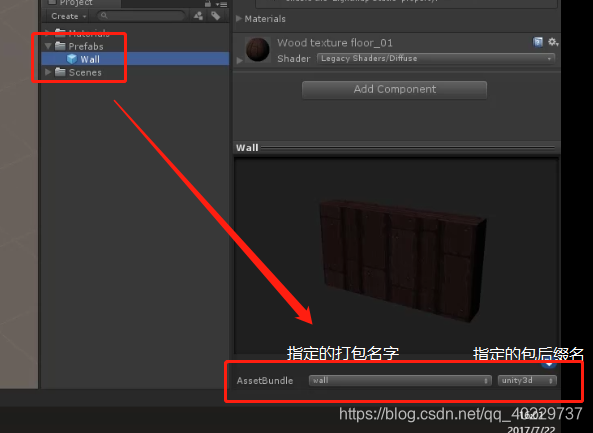Expand the Wood texture floor_01 material arrow

pyautogui.click(x=239, y=60)
